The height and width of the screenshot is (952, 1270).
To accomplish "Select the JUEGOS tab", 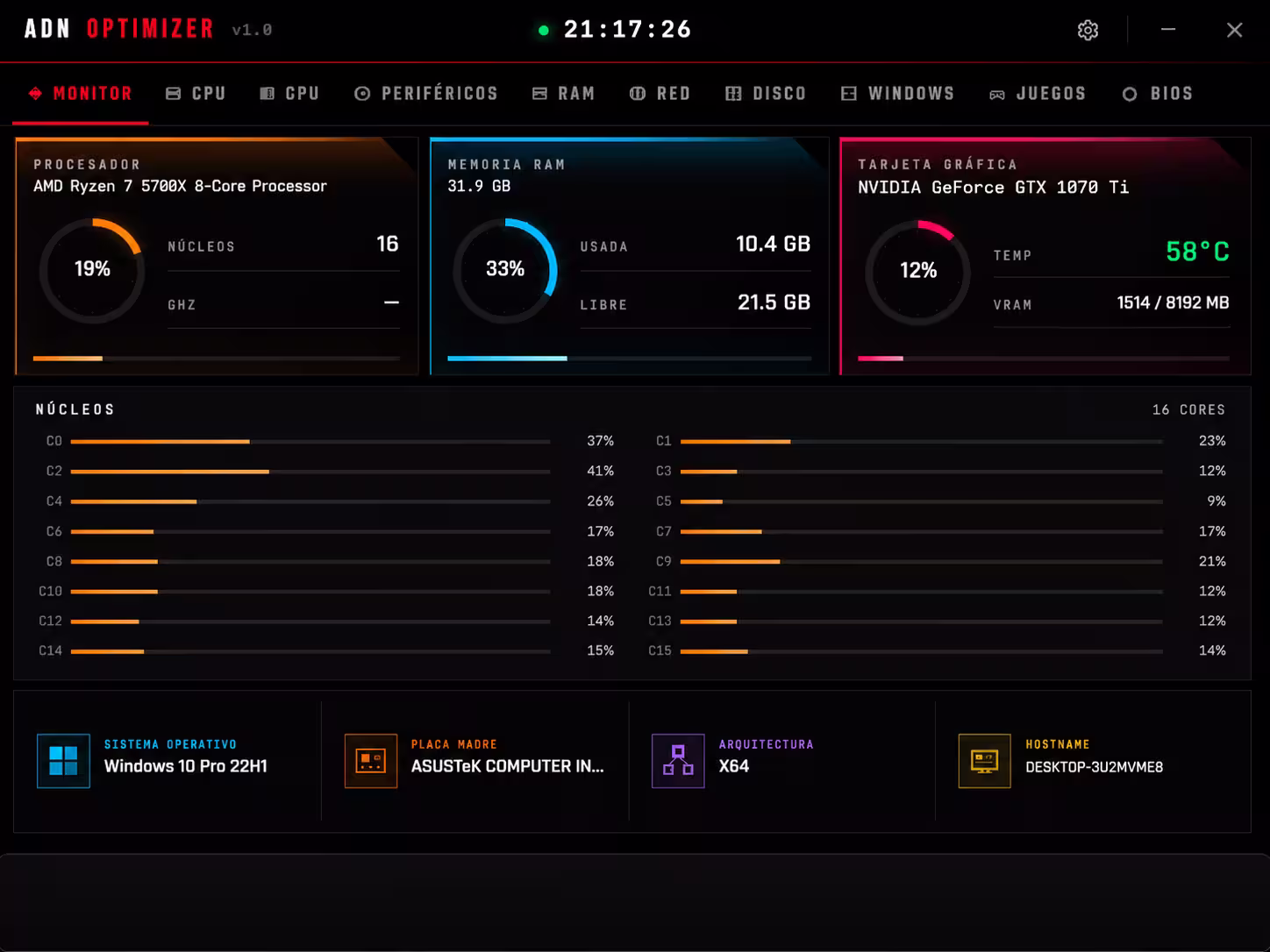I will tap(1038, 94).
